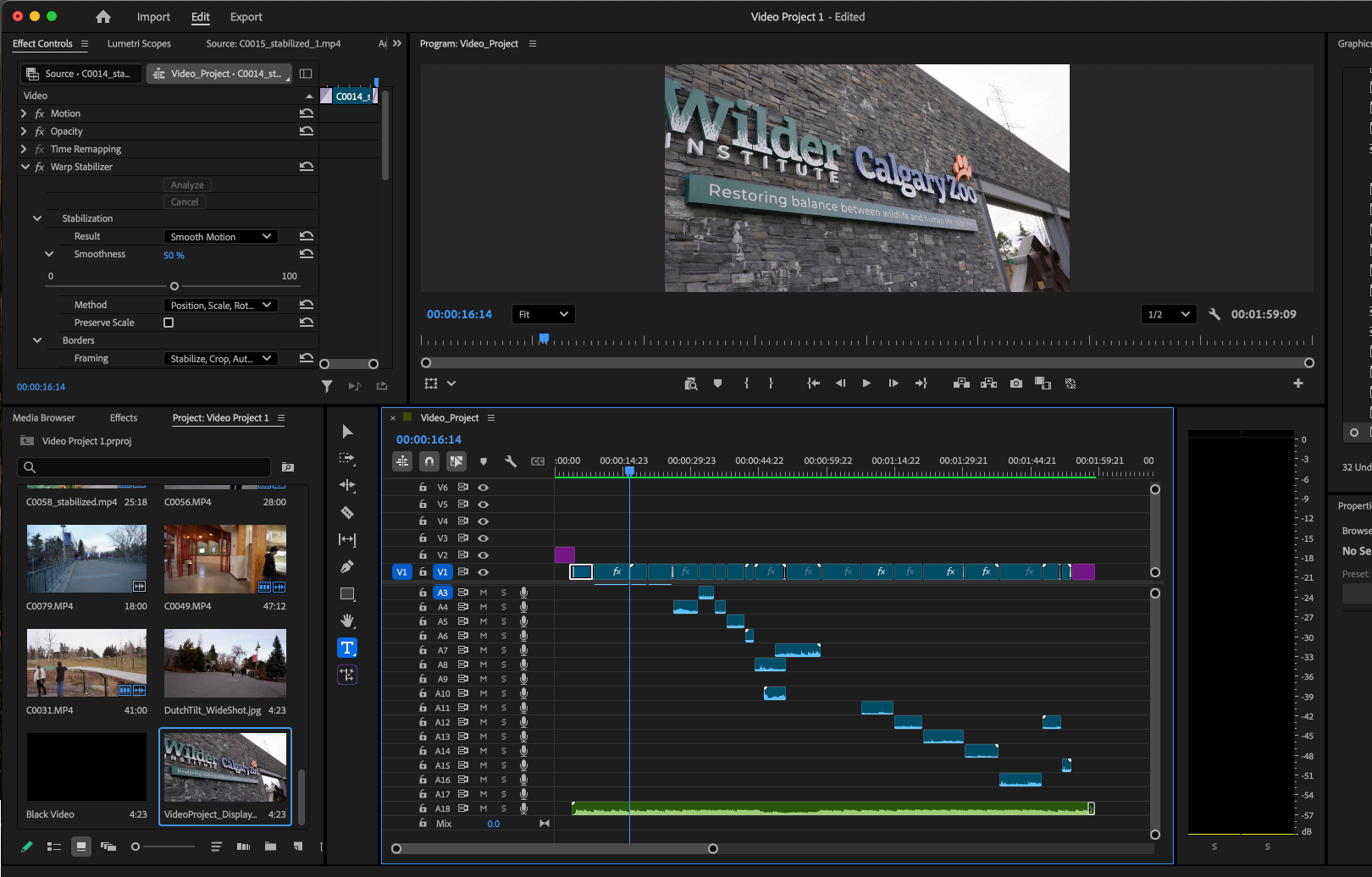Mute audio track A5
The image size is (1372, 877).
[x=484, y=621]
